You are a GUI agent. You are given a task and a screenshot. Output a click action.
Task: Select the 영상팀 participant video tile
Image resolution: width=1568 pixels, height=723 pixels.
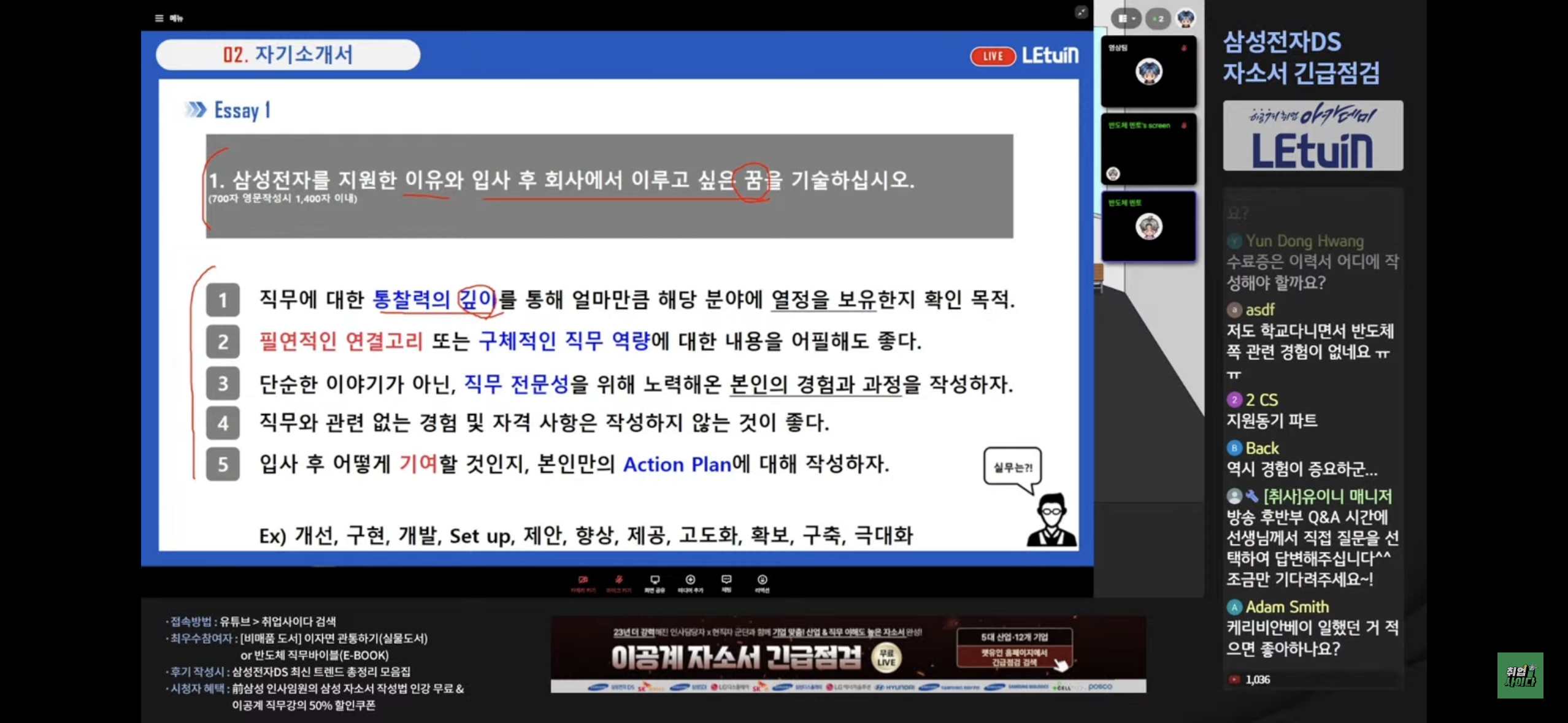tap(1148, 72)
